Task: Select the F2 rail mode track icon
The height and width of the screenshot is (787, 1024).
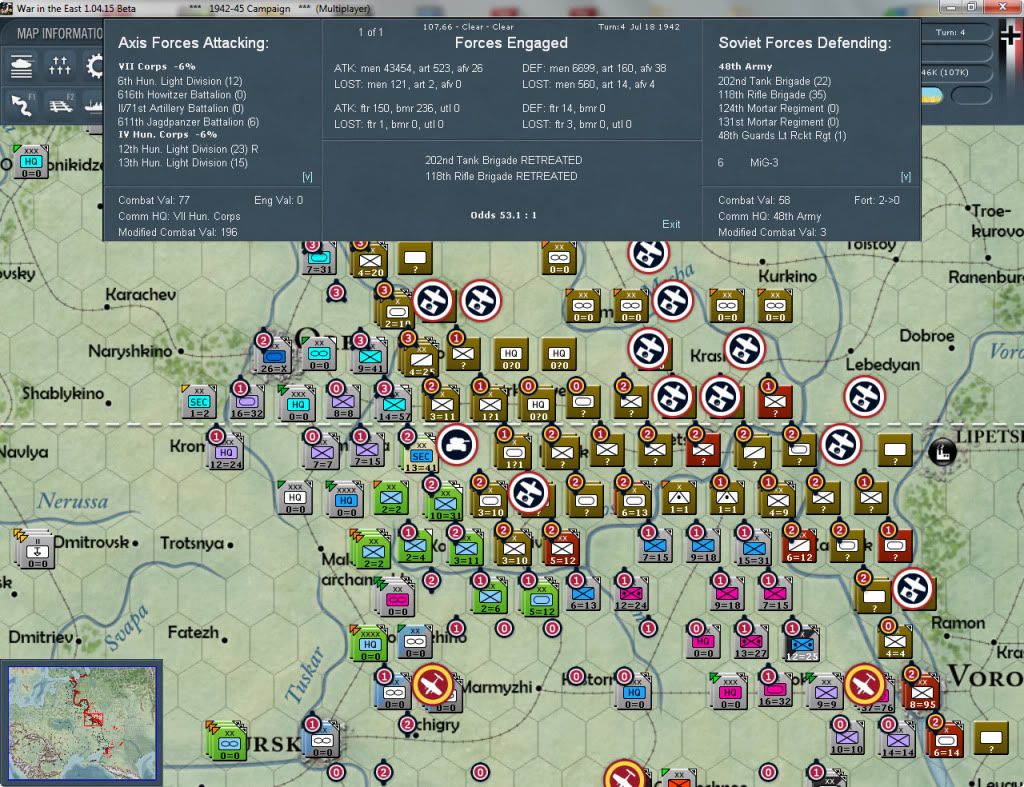Action: tap(60, 104)
